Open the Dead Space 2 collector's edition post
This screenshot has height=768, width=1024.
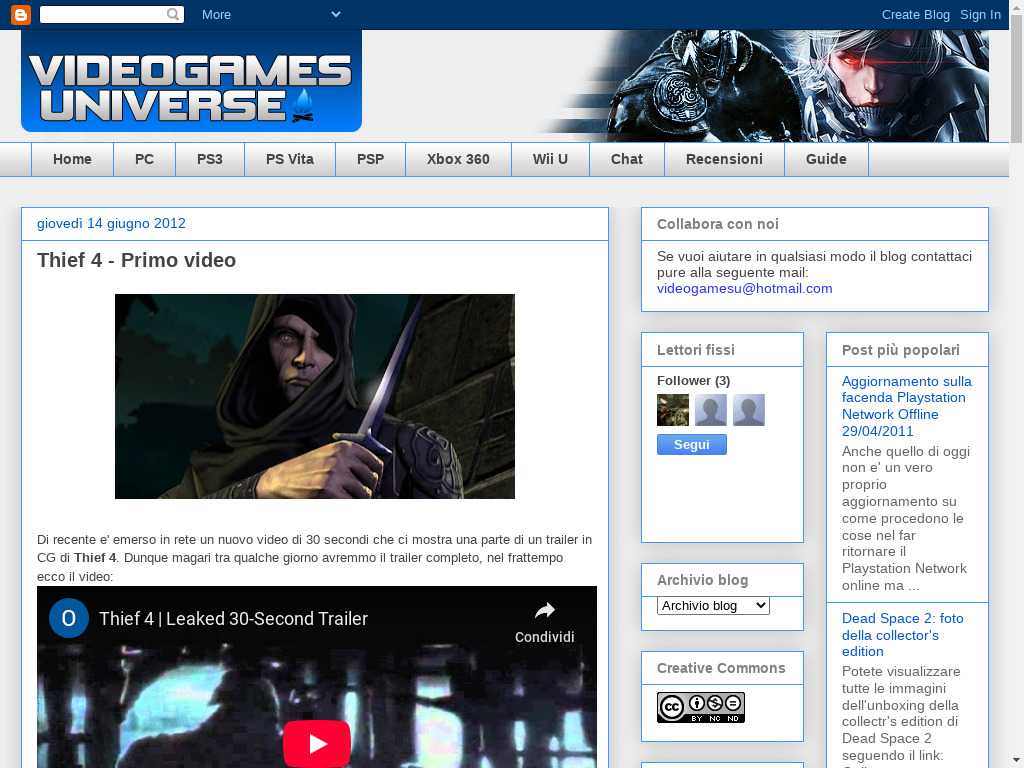pyautogui.click(x=902, y=635)
